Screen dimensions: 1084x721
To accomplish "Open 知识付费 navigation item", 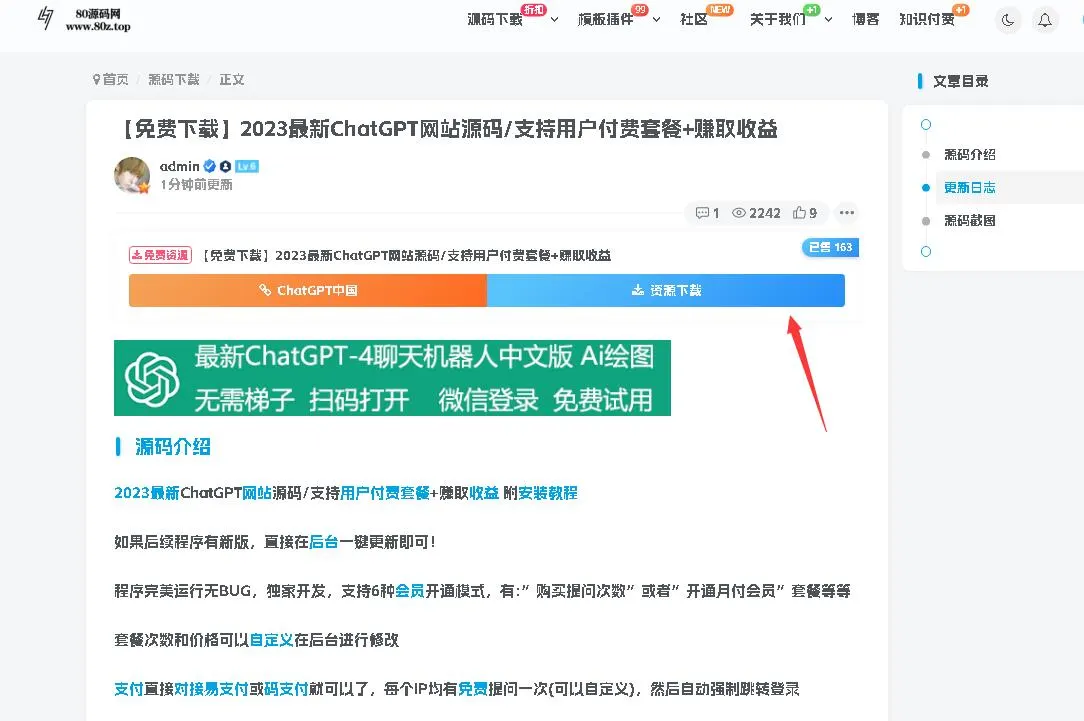I will [x=927, y=19].
